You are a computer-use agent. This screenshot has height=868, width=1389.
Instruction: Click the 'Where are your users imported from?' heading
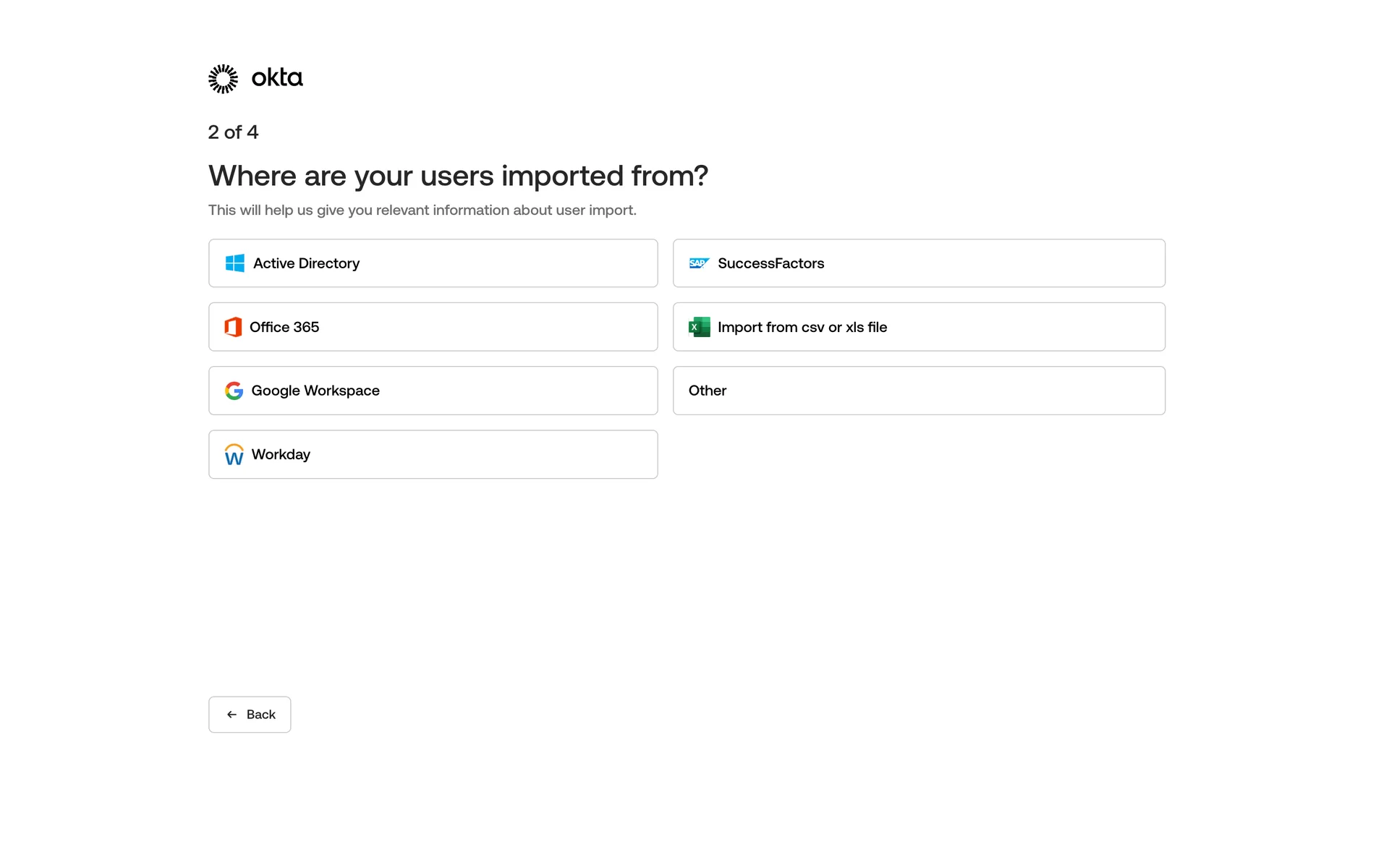[458, 176]
